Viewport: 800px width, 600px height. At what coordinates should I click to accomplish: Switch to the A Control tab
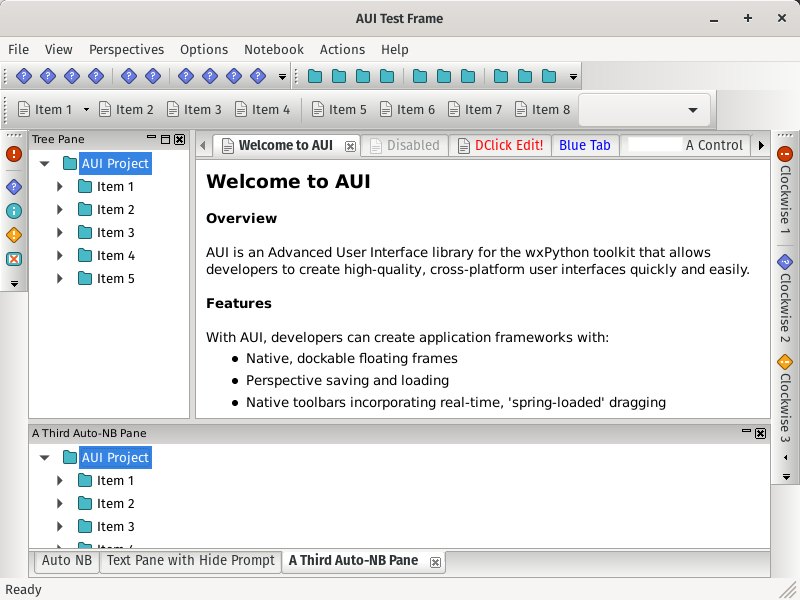pos(685,145)
